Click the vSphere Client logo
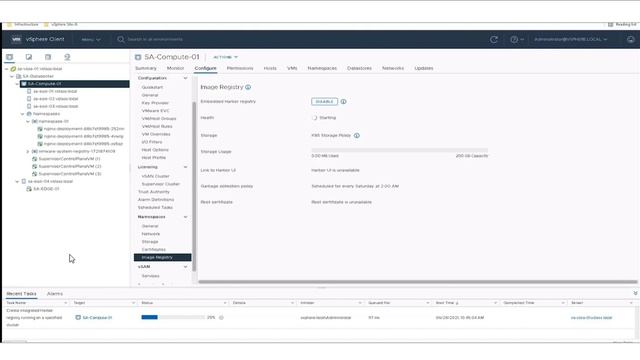This screenshot has height=360, width=640. pos(16,39)
